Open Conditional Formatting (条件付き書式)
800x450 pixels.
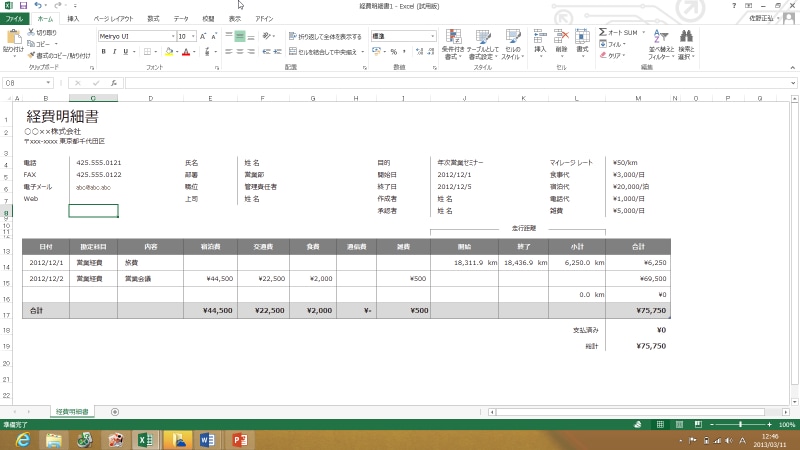click(x=453, y=45)
